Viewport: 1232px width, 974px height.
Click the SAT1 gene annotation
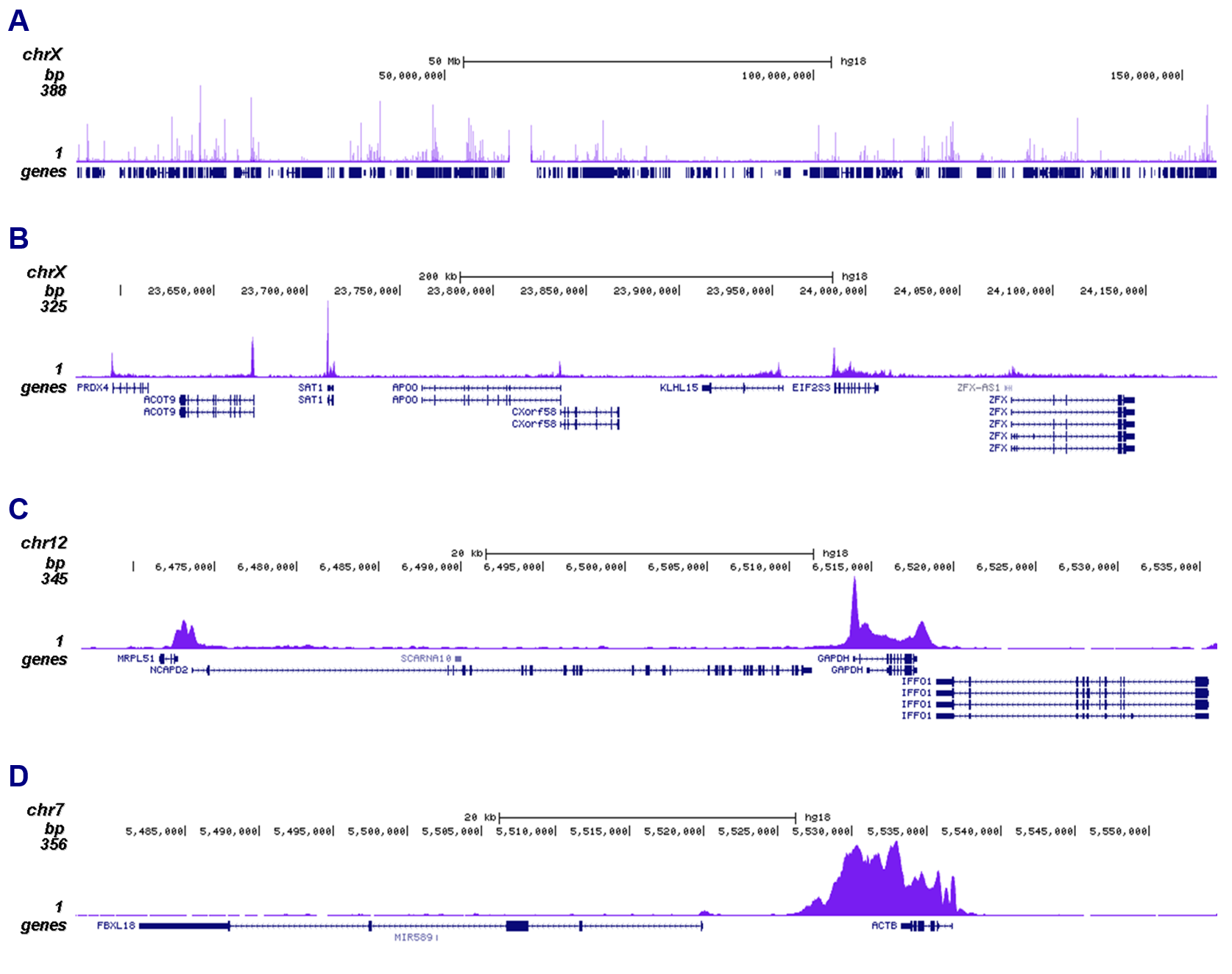[309, 386]
